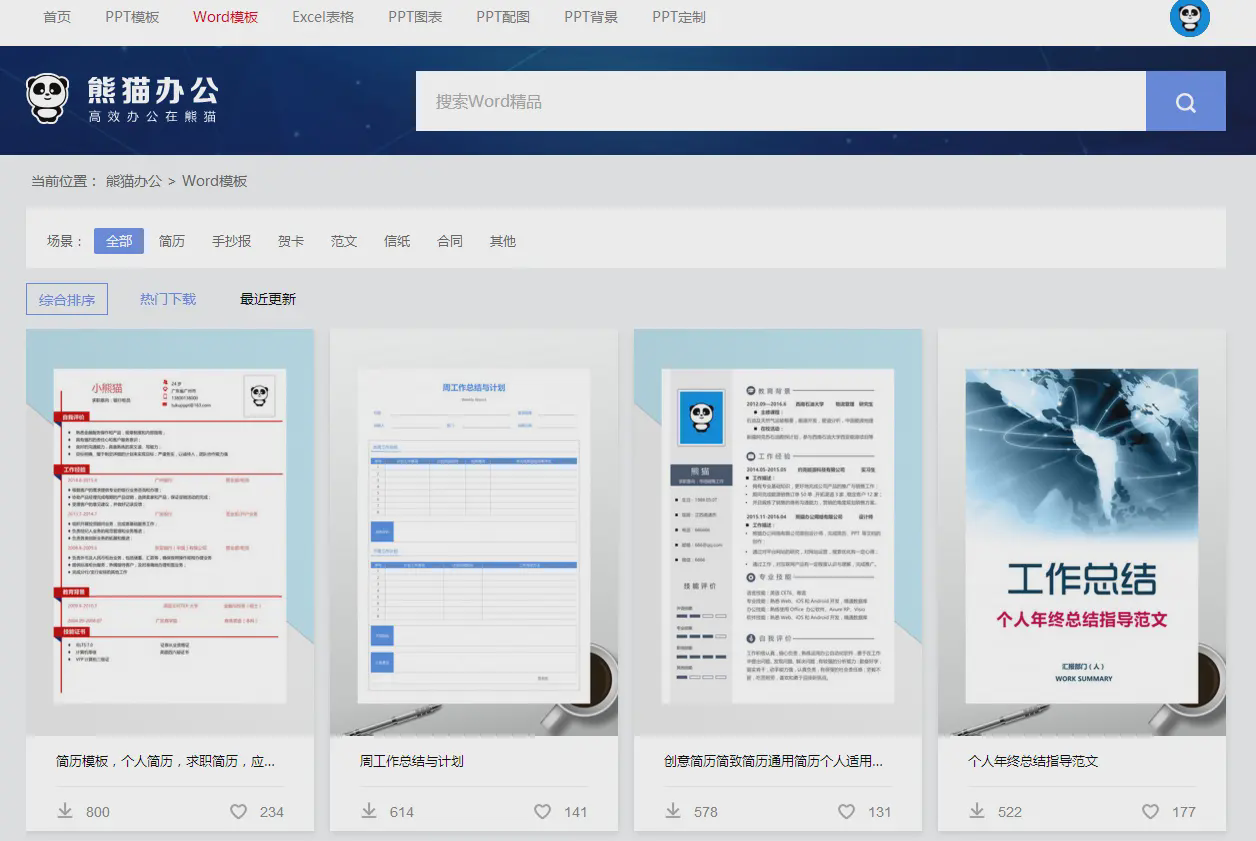Like the resume template with 234 hearts
Image resolution: width=1256 pixels, height=841 pixels.
[x=238, y=811]
